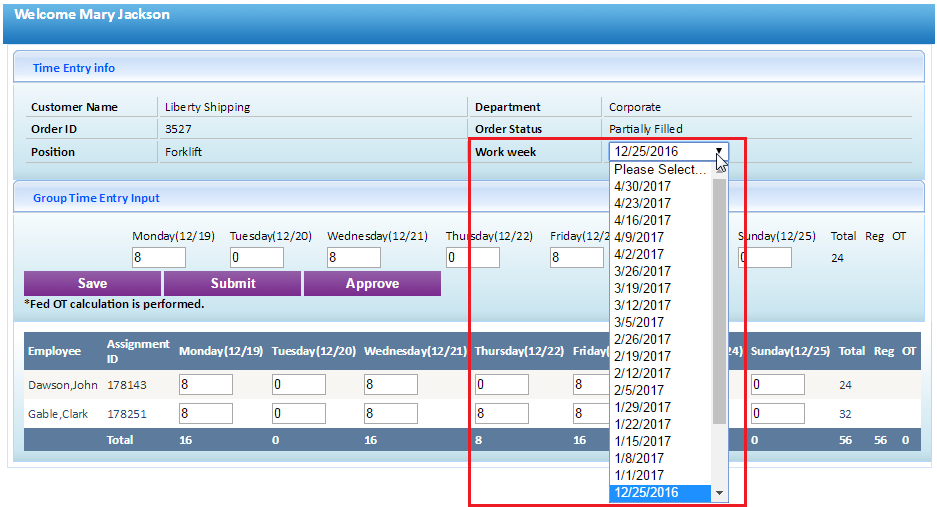Pick 4/16/2017 in the dropdown list
937x507 pixels.
pos(660,220)
